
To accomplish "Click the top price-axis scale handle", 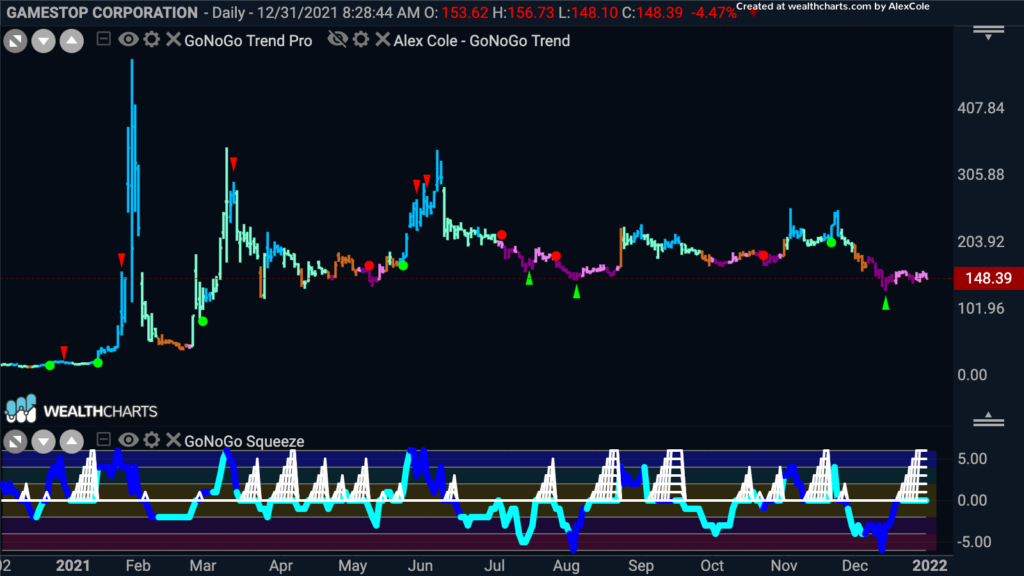I will coord(988,33).
